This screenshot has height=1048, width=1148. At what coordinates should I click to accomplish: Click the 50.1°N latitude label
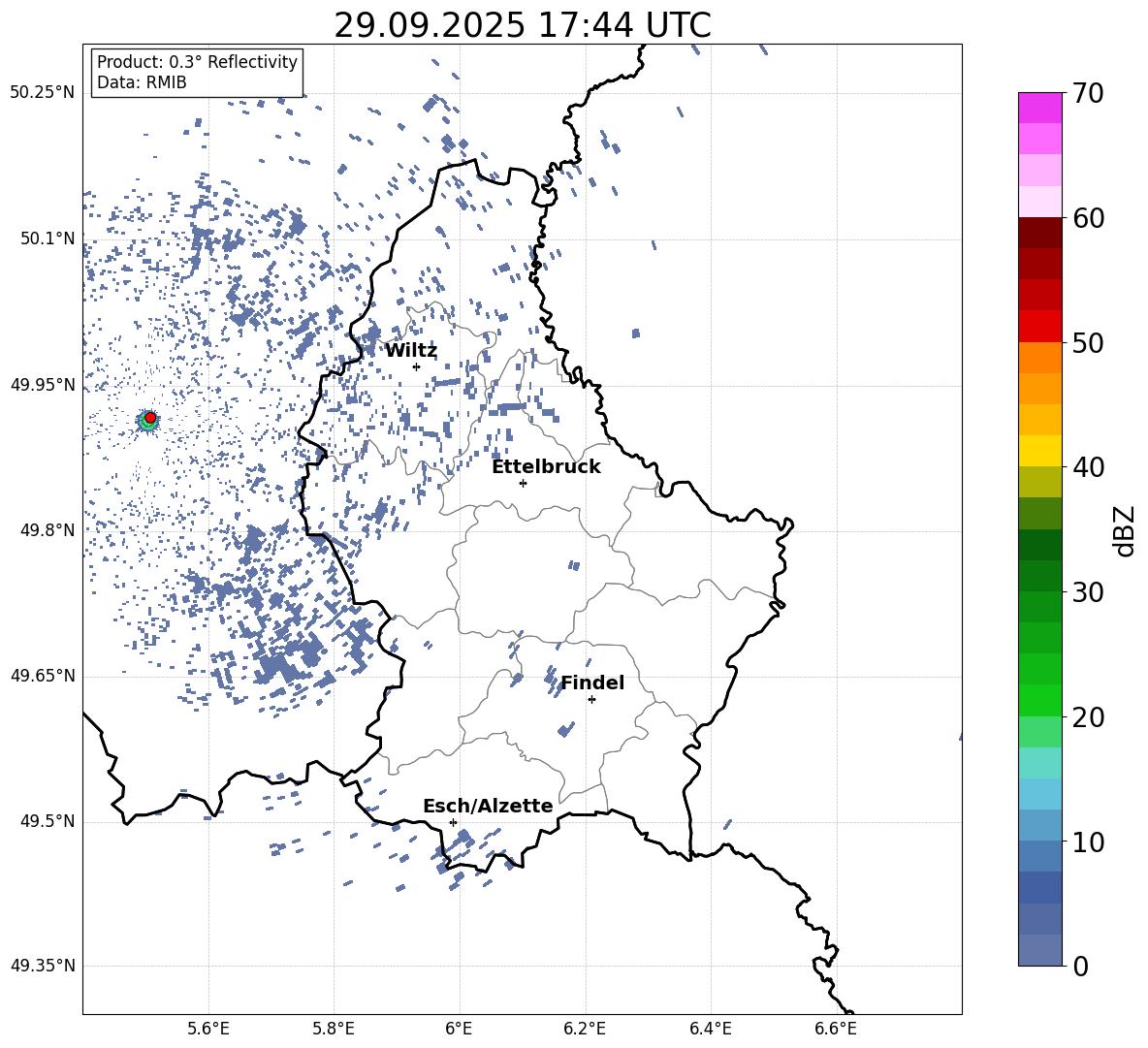coord(48,238)
